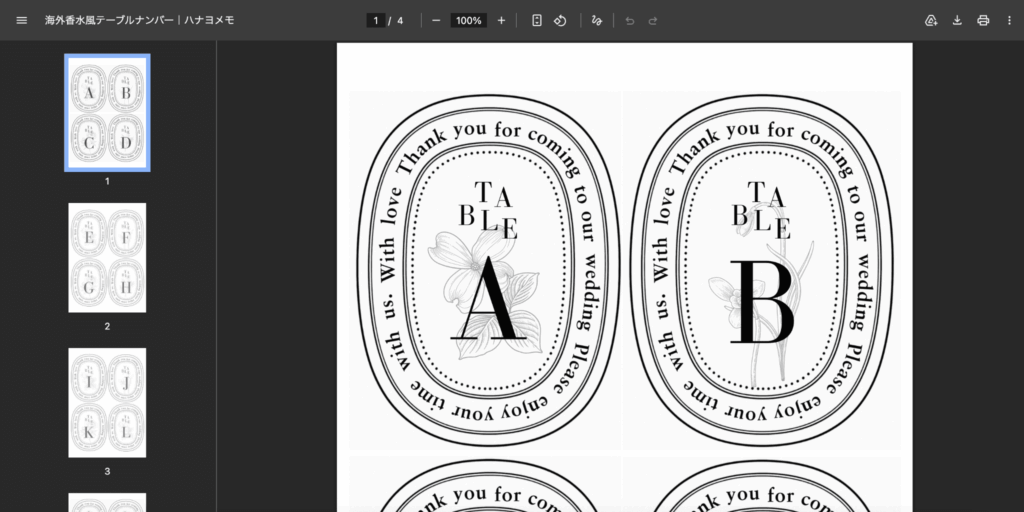The image size is (1024, 512).
Task: Click the thumbnail label number 2
Action: coord(107,327)
